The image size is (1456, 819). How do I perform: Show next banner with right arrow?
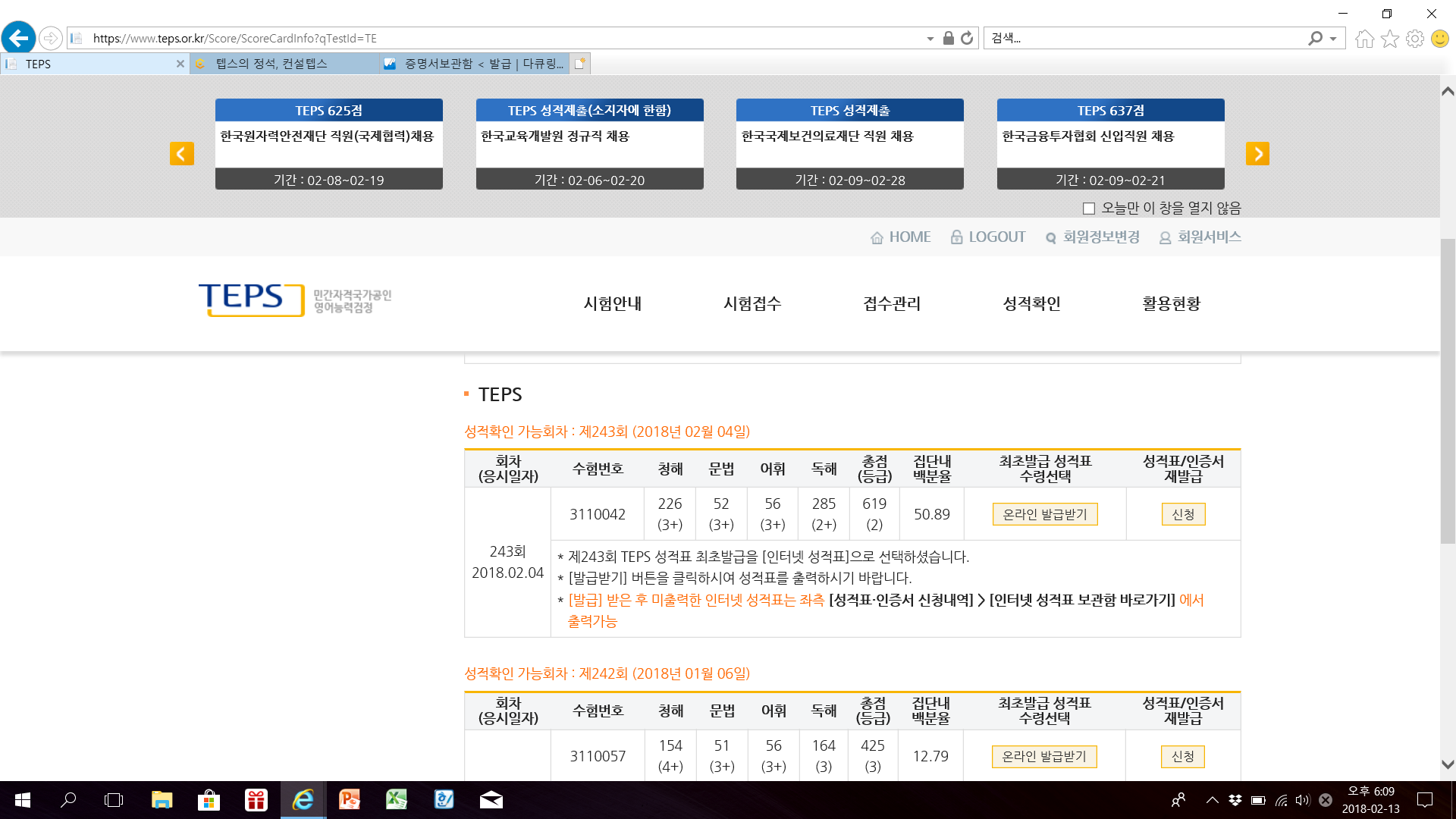pyautogui.click(x=1257, y=154)
